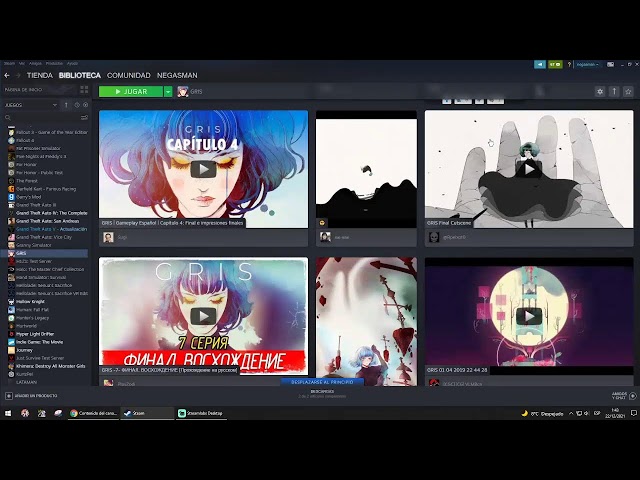640x480 pixels.
Task: Open the Ayuda menu
Action: [72, 63]
